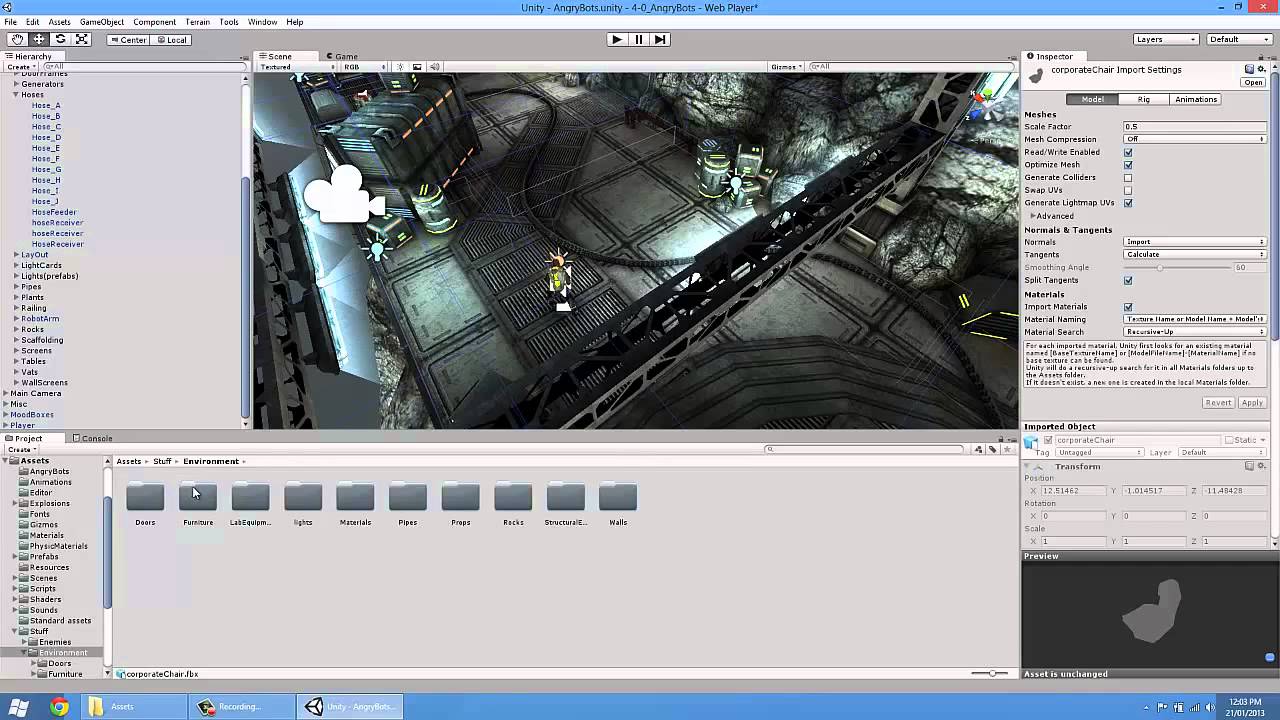Select the Scale tool in toolbar

tap(82, 39)
